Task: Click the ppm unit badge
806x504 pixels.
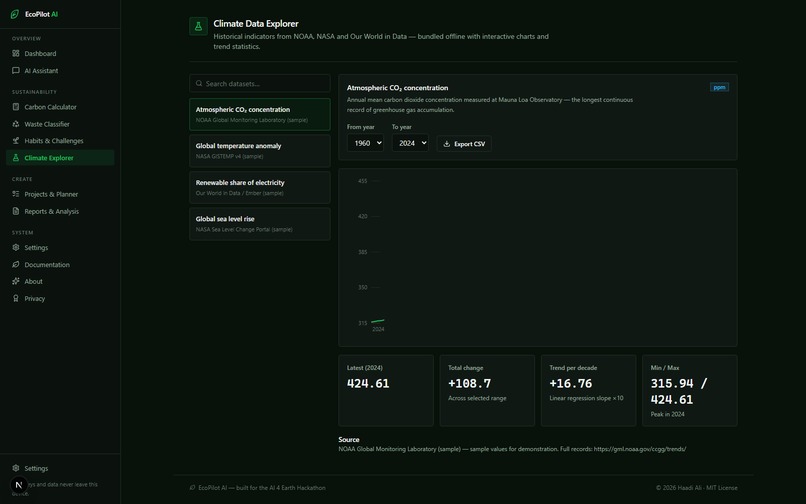Action: [x=719, y=87]
